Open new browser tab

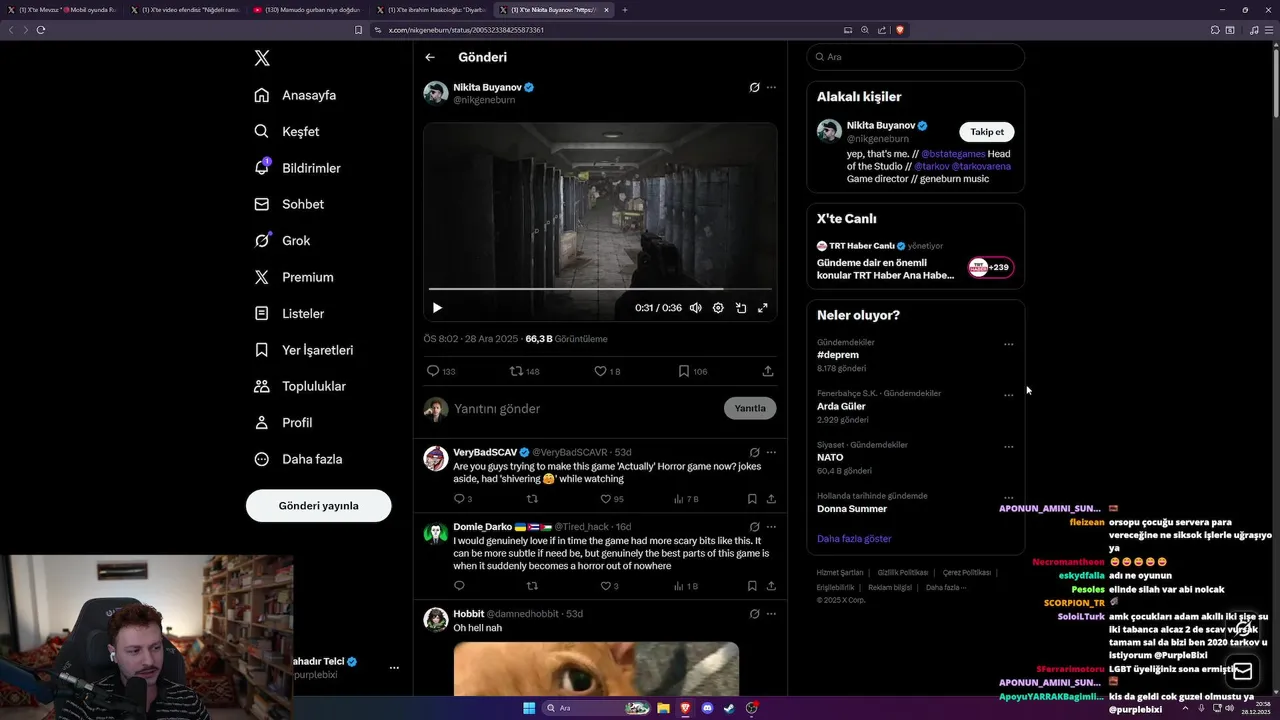click(625, 10)
